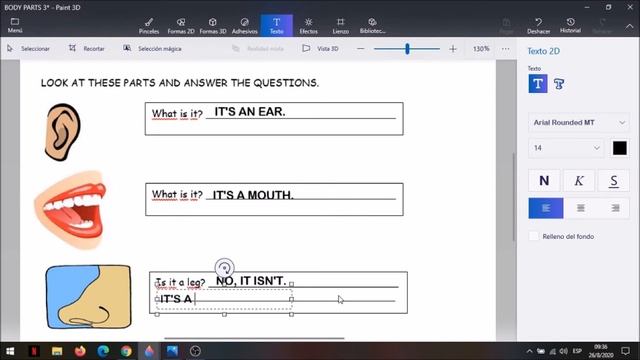Click the volume tray icon
This screenshot has width=640, height=360.
pos(564,351)
